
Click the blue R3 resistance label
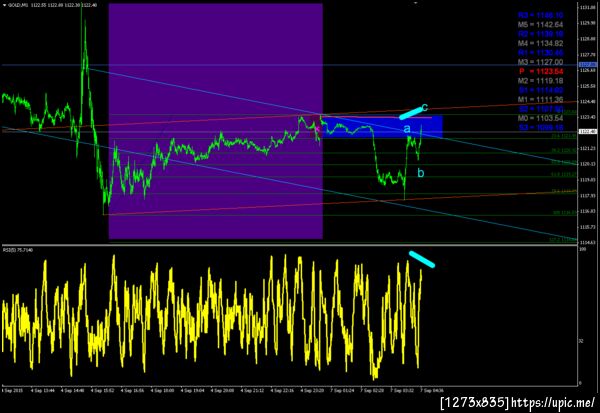[x=540, y=15]
